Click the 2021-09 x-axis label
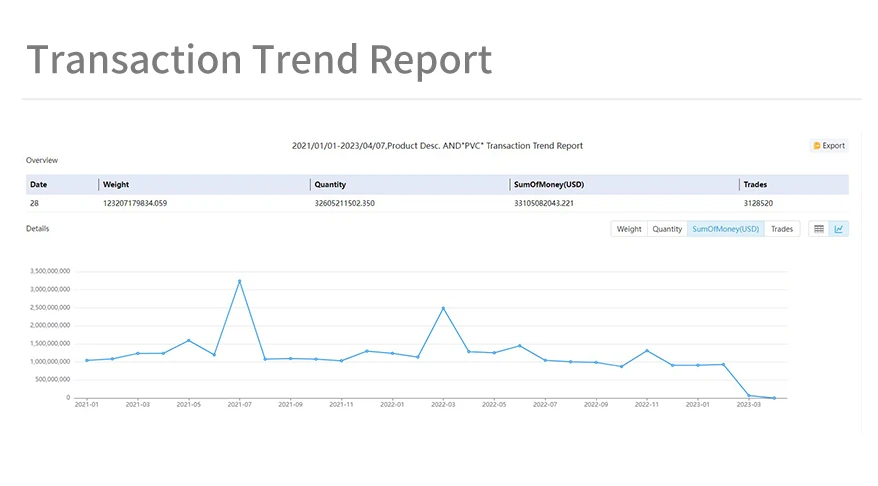This screenshot has width=878, height=486. click(x=291, y=404)
